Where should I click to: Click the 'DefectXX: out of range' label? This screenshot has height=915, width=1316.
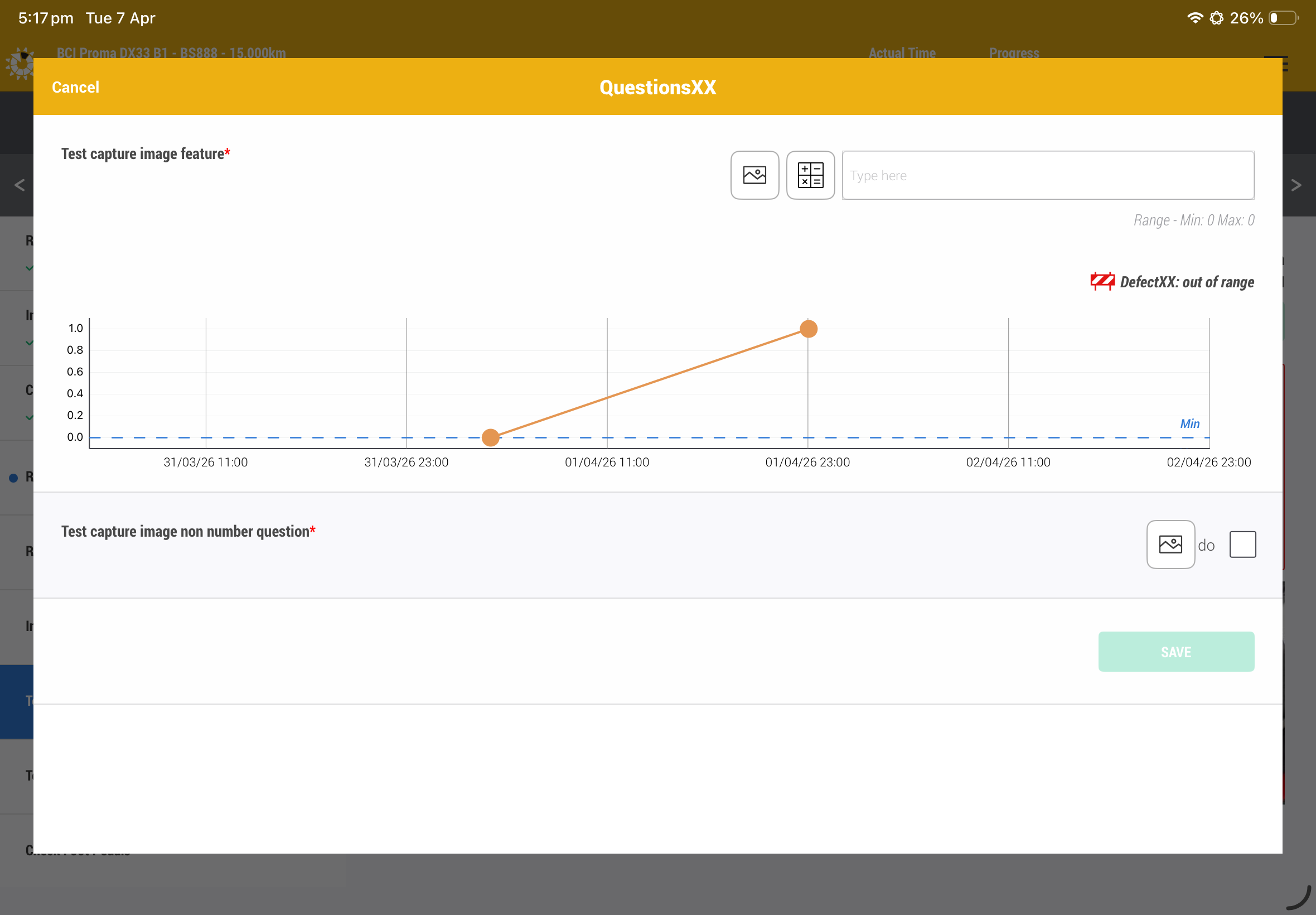pos(1187,282)
